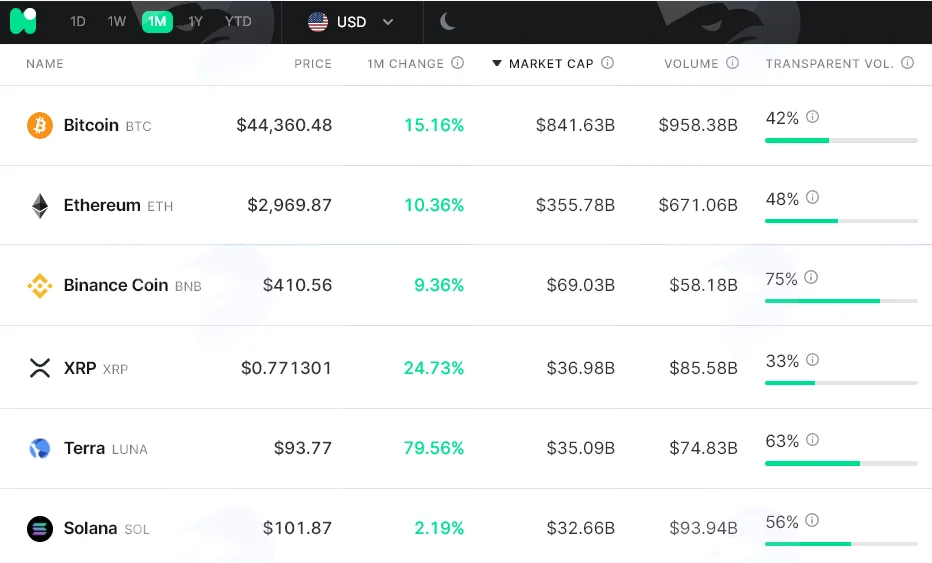Click the XRP logo icon
This screenshot has height=563, width=932.
(40, 368)
